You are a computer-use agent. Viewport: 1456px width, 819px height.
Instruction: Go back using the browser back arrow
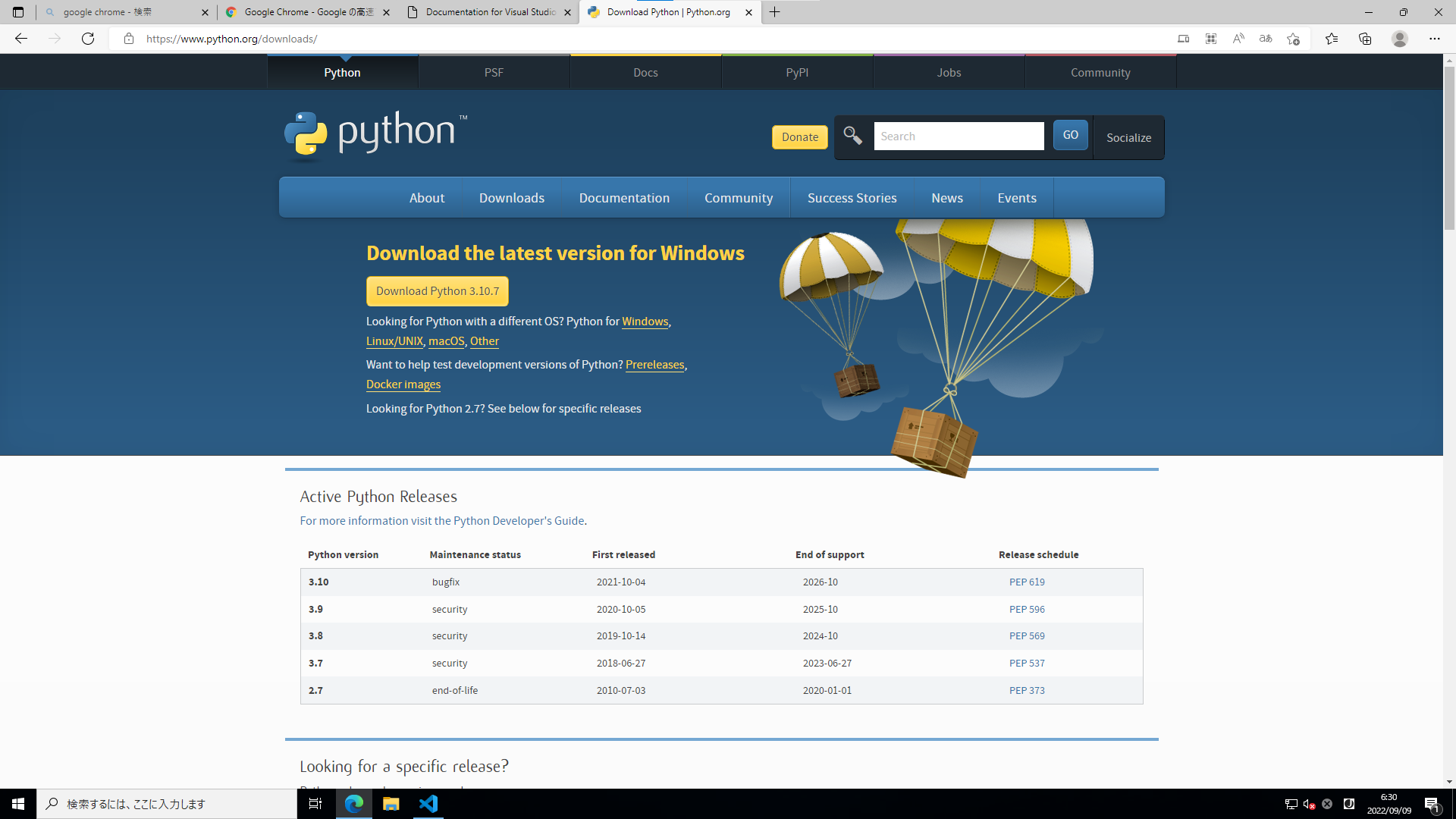[20, 39]
